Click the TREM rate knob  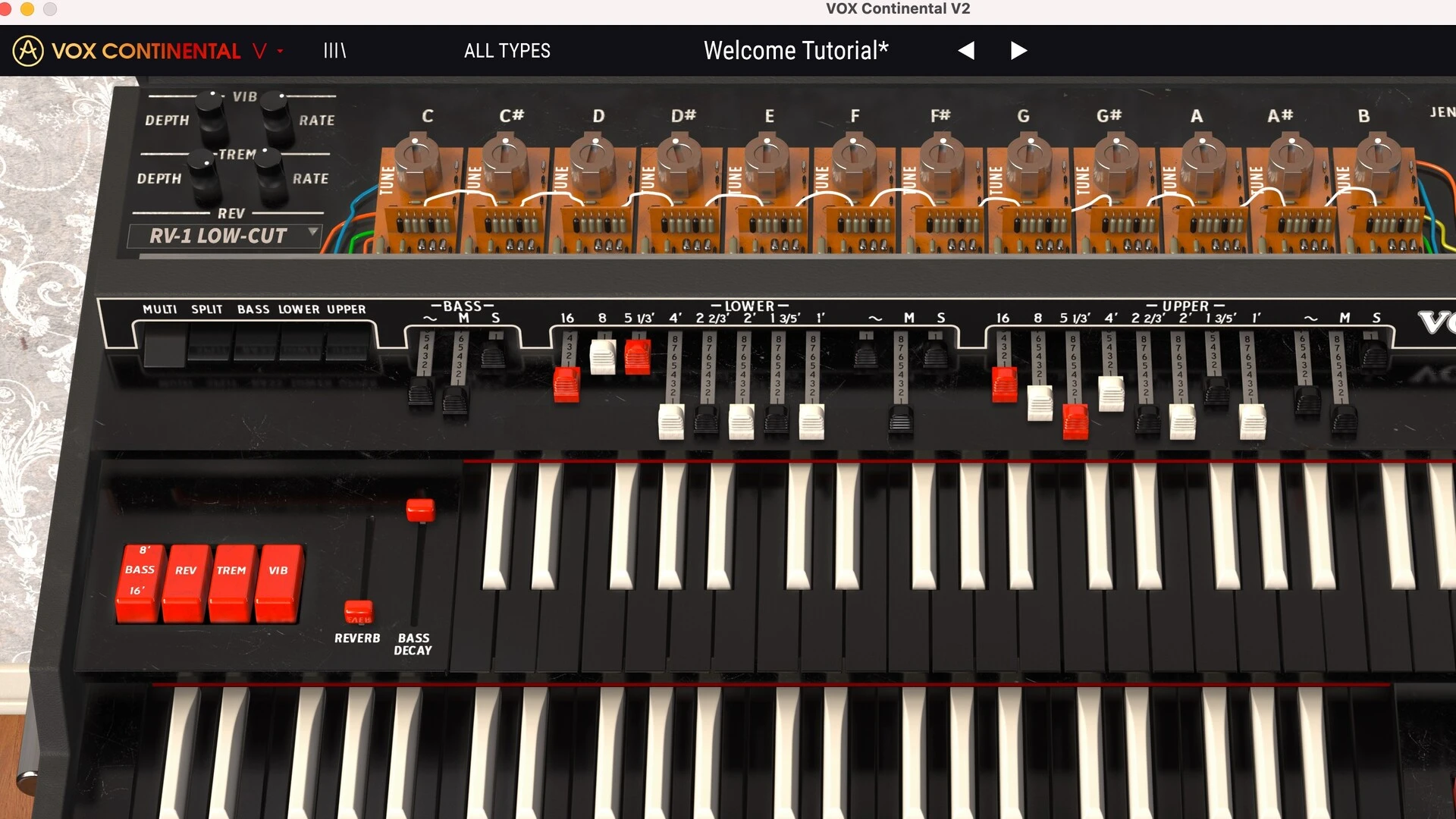click(270, 176)
